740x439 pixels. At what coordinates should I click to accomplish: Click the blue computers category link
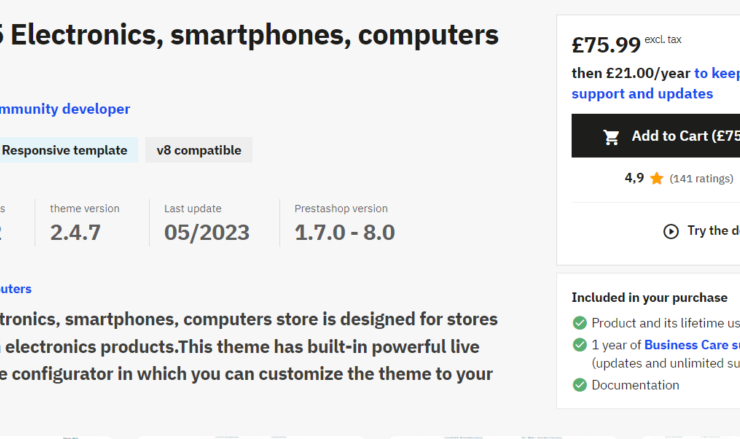(14, 289)
